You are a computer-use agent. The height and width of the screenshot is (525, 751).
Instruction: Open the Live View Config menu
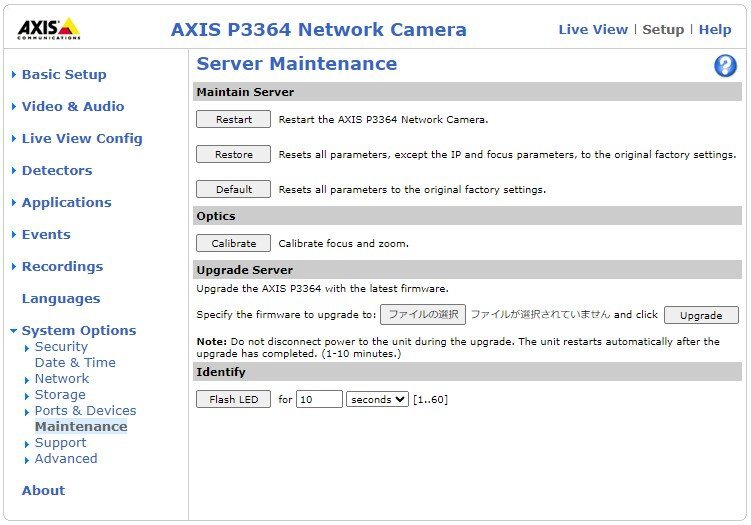pyautogui.click(x=82, y=138)
